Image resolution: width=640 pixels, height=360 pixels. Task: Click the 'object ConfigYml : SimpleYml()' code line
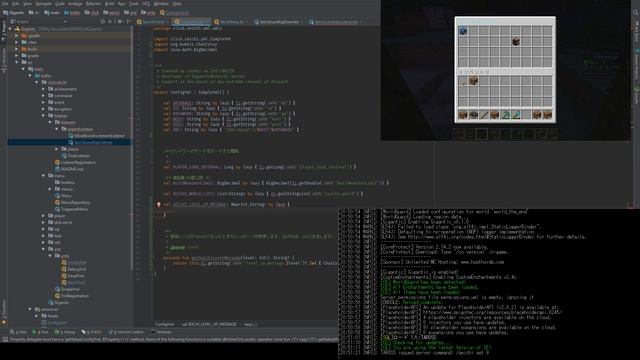[191, 92]
